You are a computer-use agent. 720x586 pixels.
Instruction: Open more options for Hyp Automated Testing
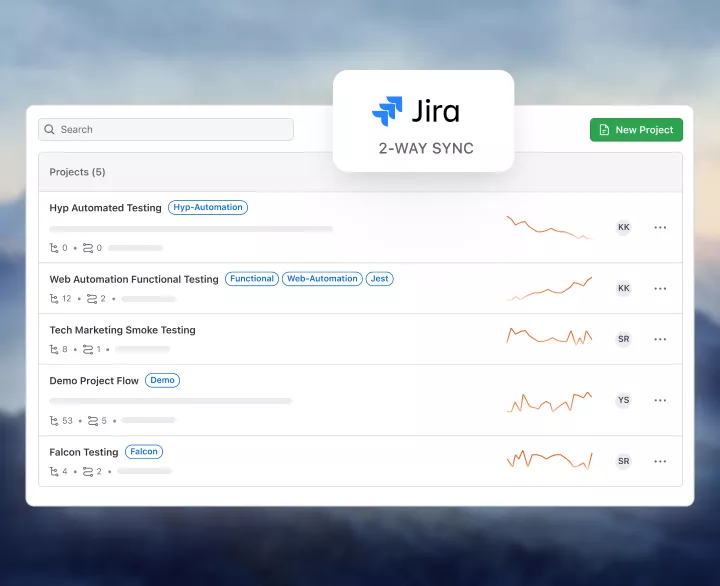click(x=660, y=227)
